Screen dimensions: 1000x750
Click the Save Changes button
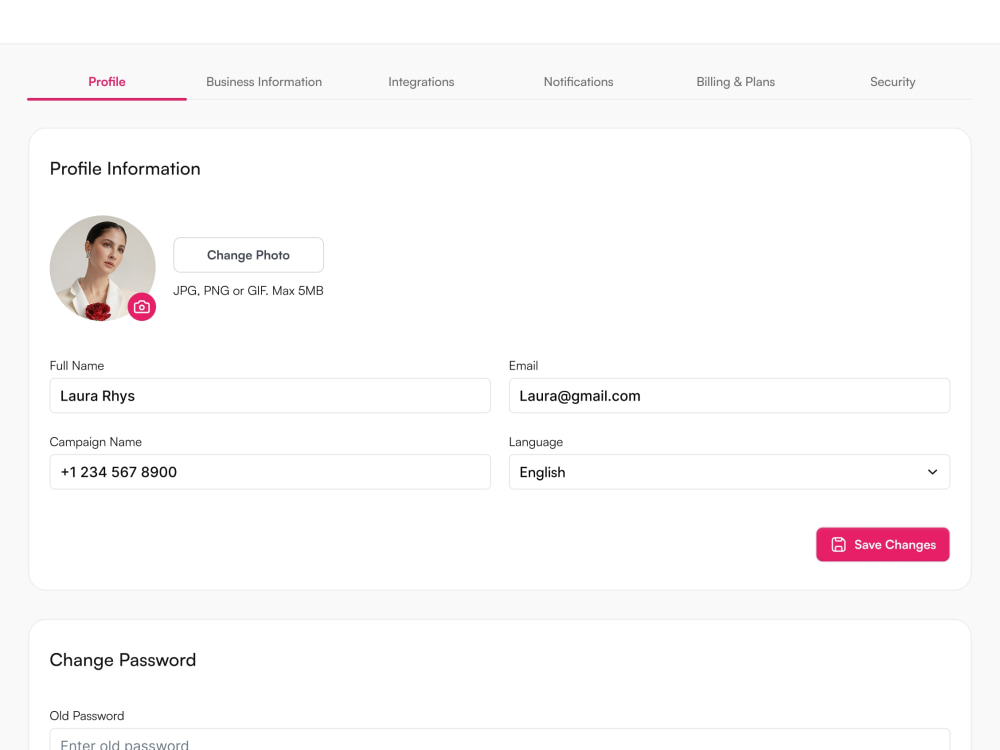coord(883,545)
